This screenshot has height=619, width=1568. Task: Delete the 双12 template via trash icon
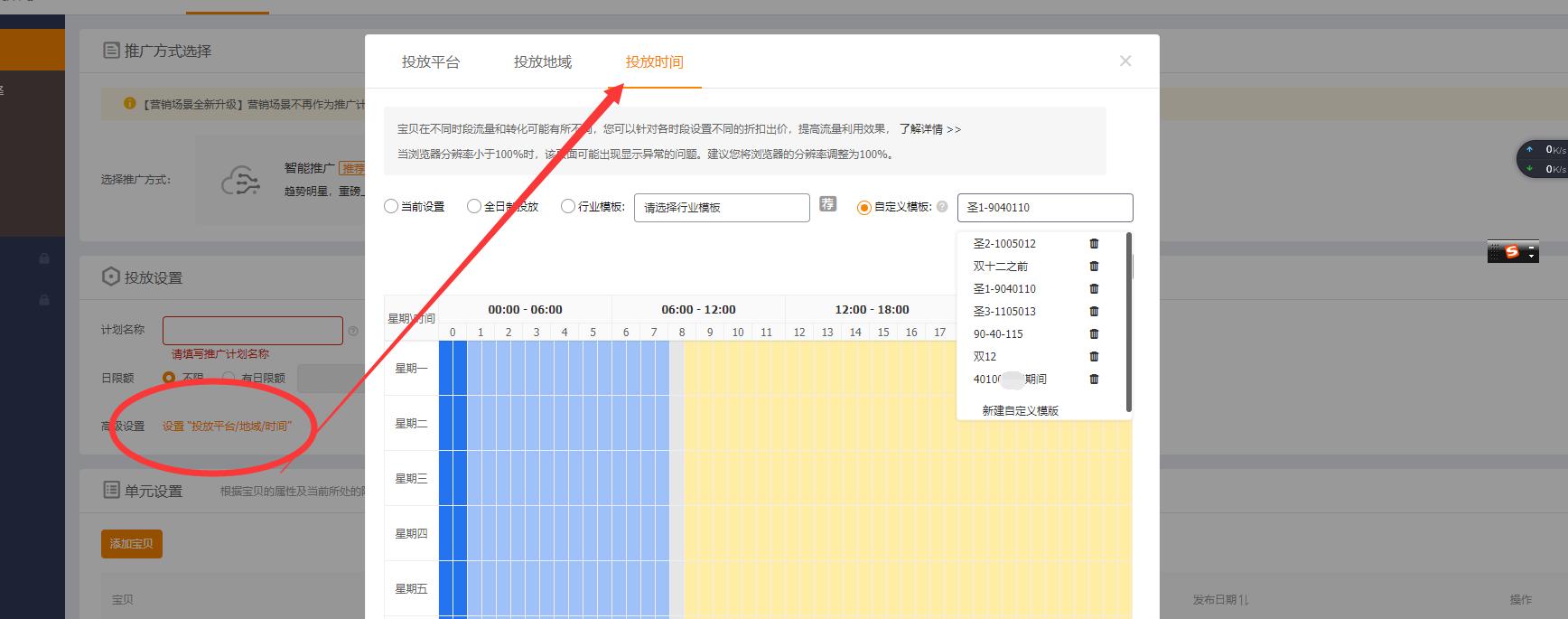[1094, 357]
